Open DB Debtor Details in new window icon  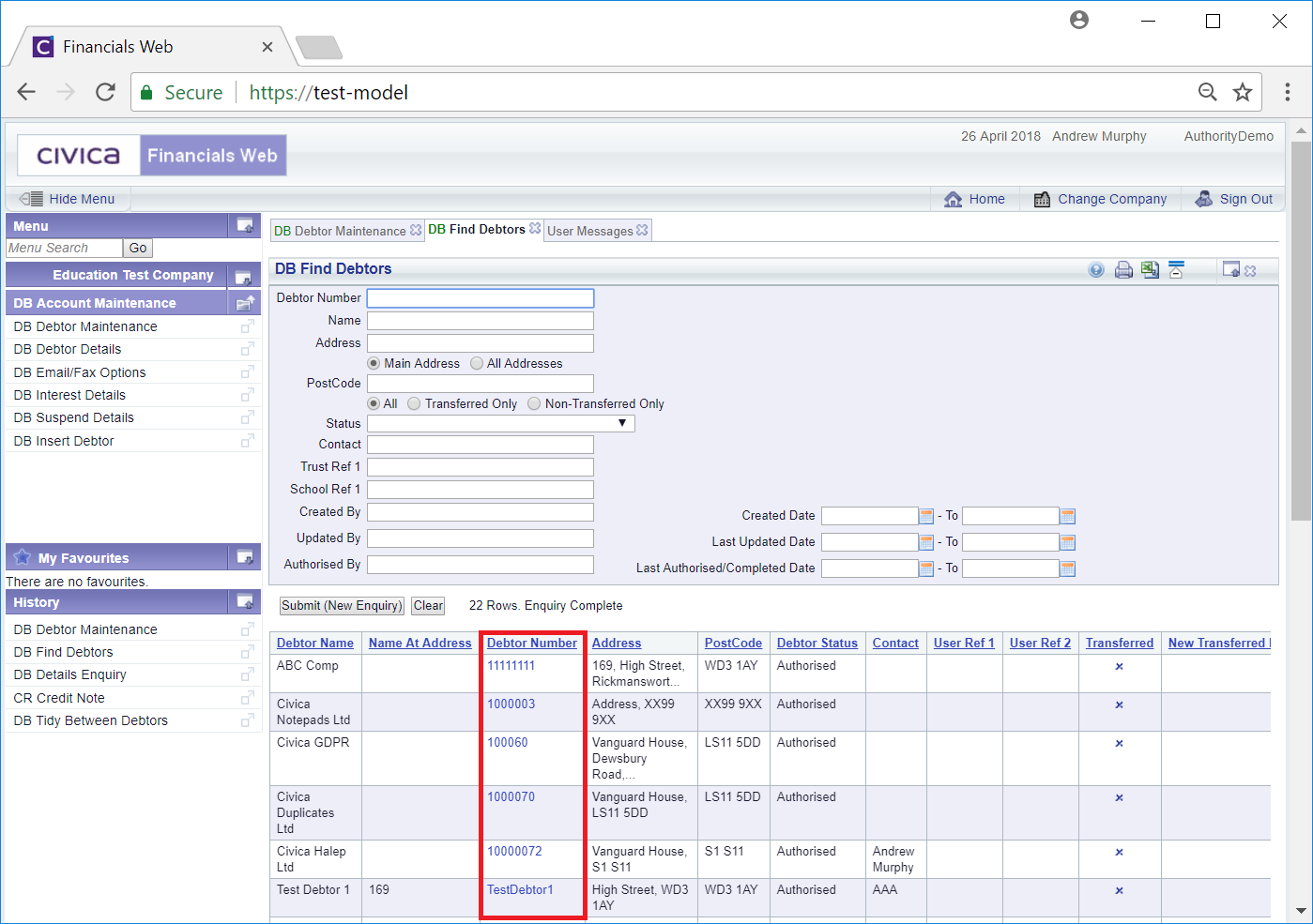pos(248,349)
